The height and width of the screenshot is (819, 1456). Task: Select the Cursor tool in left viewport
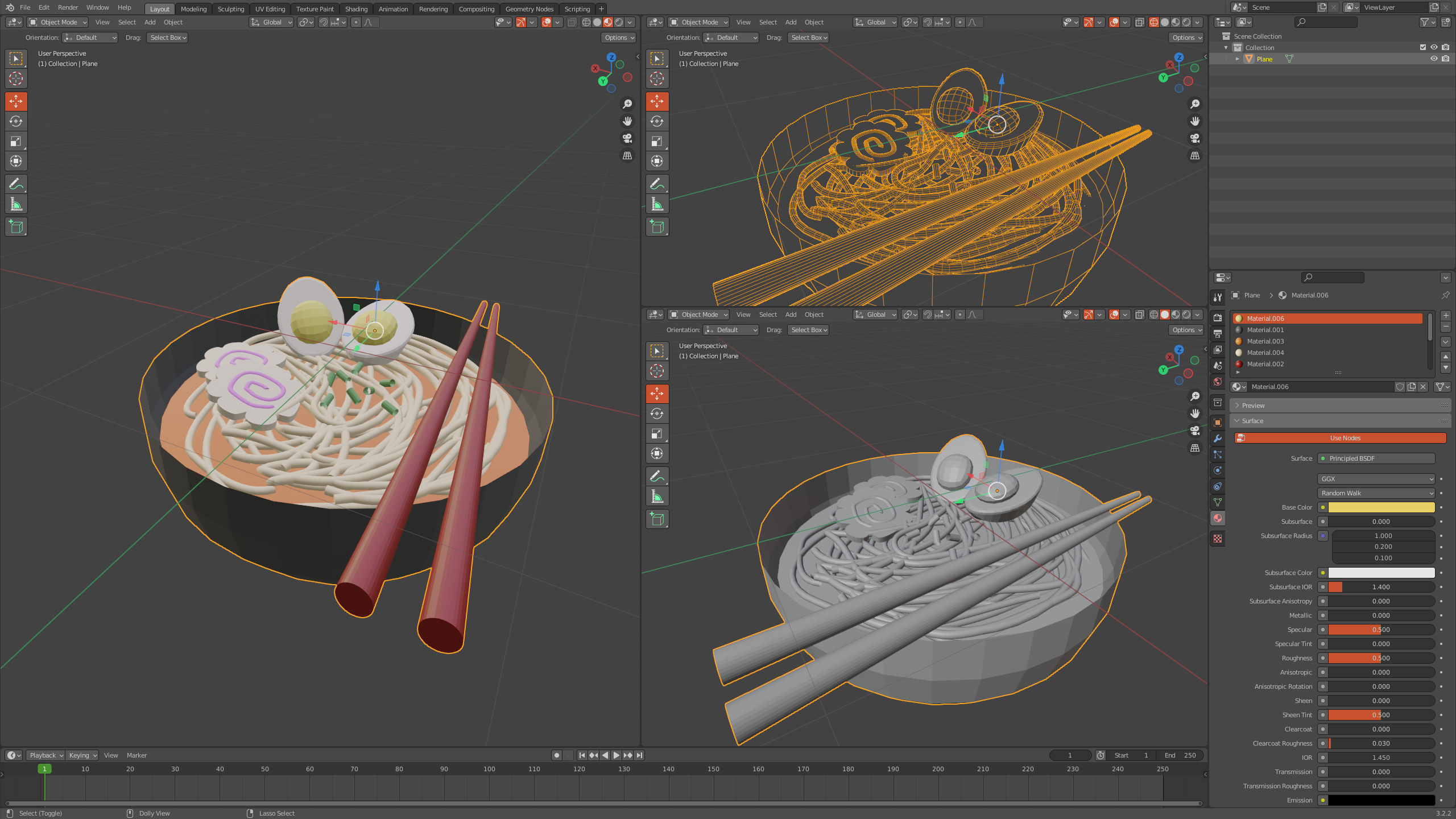click(x=16, y=78)
